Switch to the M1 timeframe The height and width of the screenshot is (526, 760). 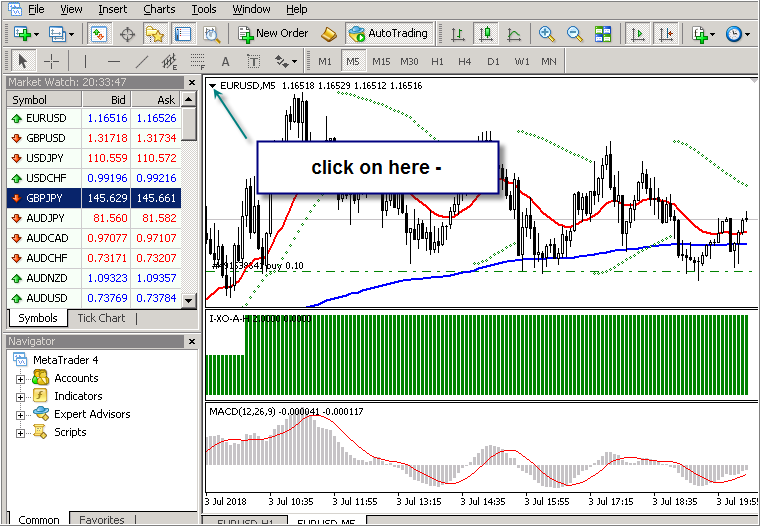(325, 62)
